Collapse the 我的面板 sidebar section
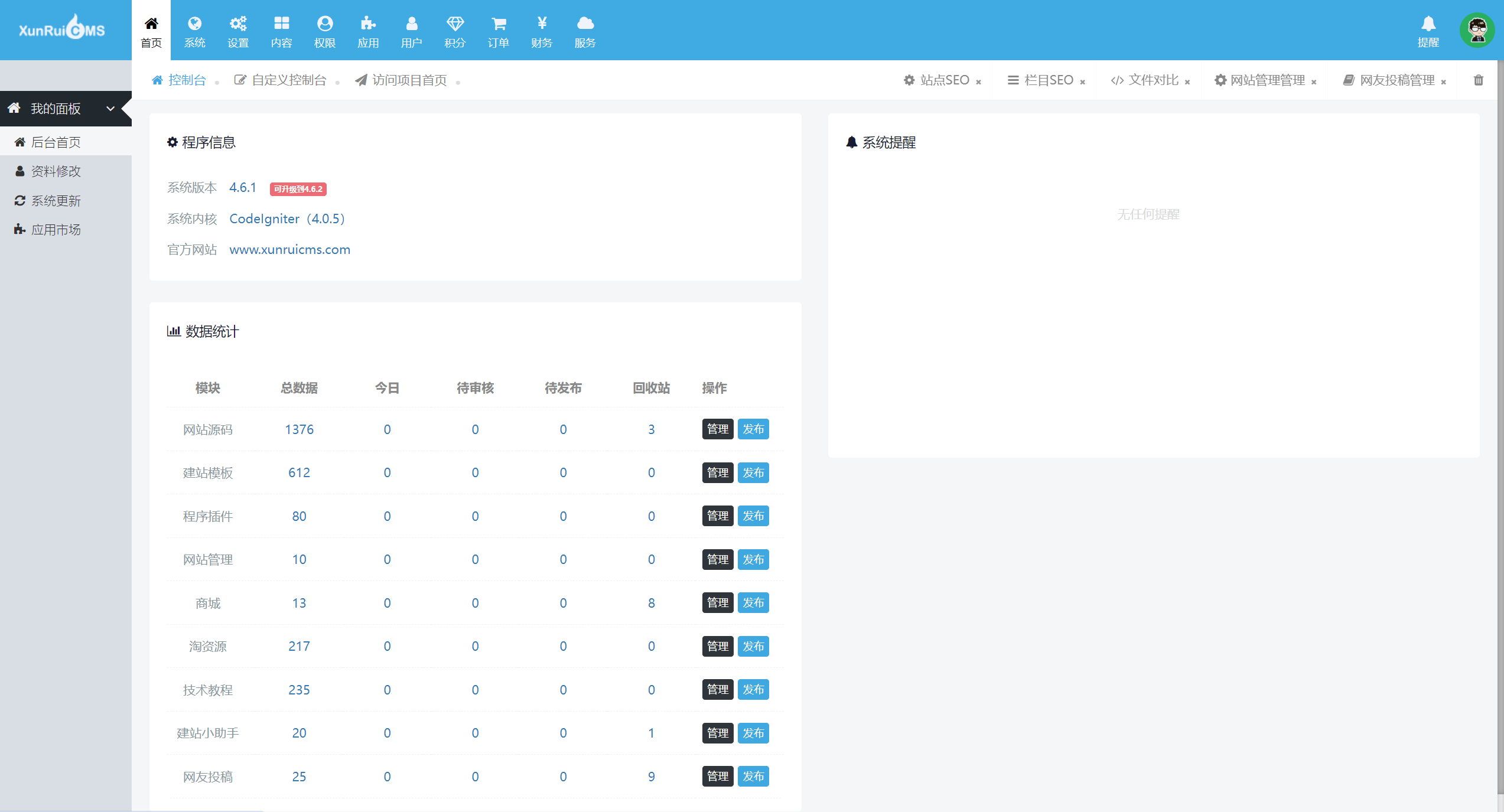Screen dimensions: 1504x812 coord(66,109)
